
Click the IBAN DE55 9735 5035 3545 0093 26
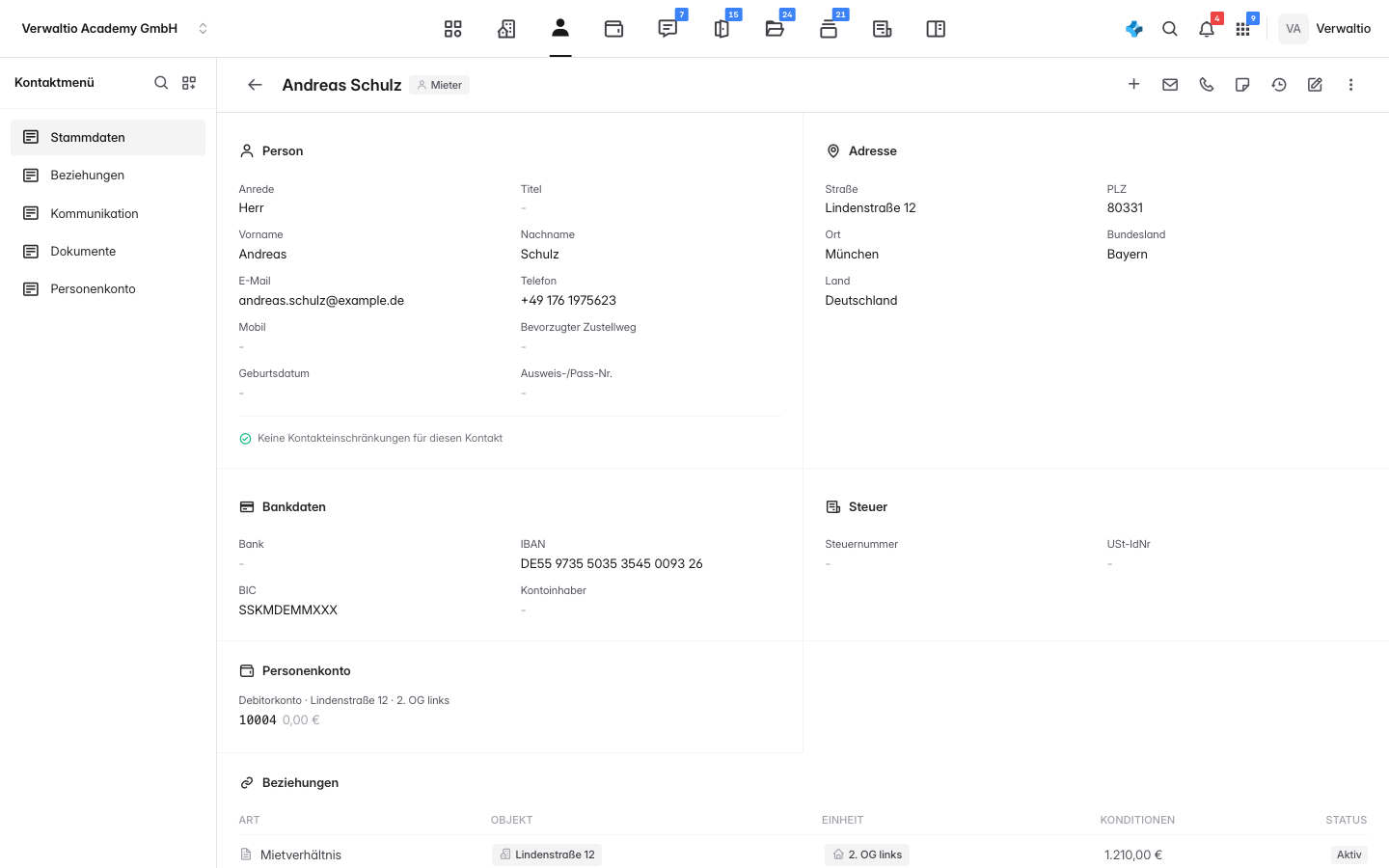(612, 563)
